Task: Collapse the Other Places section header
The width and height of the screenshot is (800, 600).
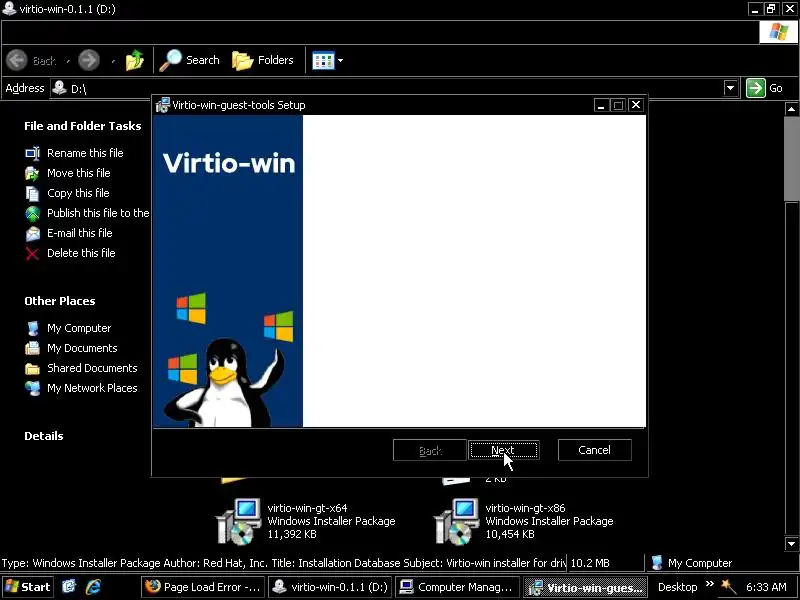Action: point(60,301)
